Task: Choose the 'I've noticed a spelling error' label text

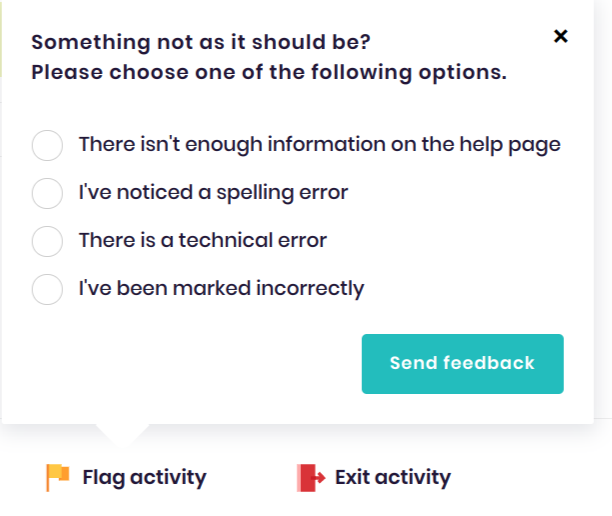Action: click(213, 193)
